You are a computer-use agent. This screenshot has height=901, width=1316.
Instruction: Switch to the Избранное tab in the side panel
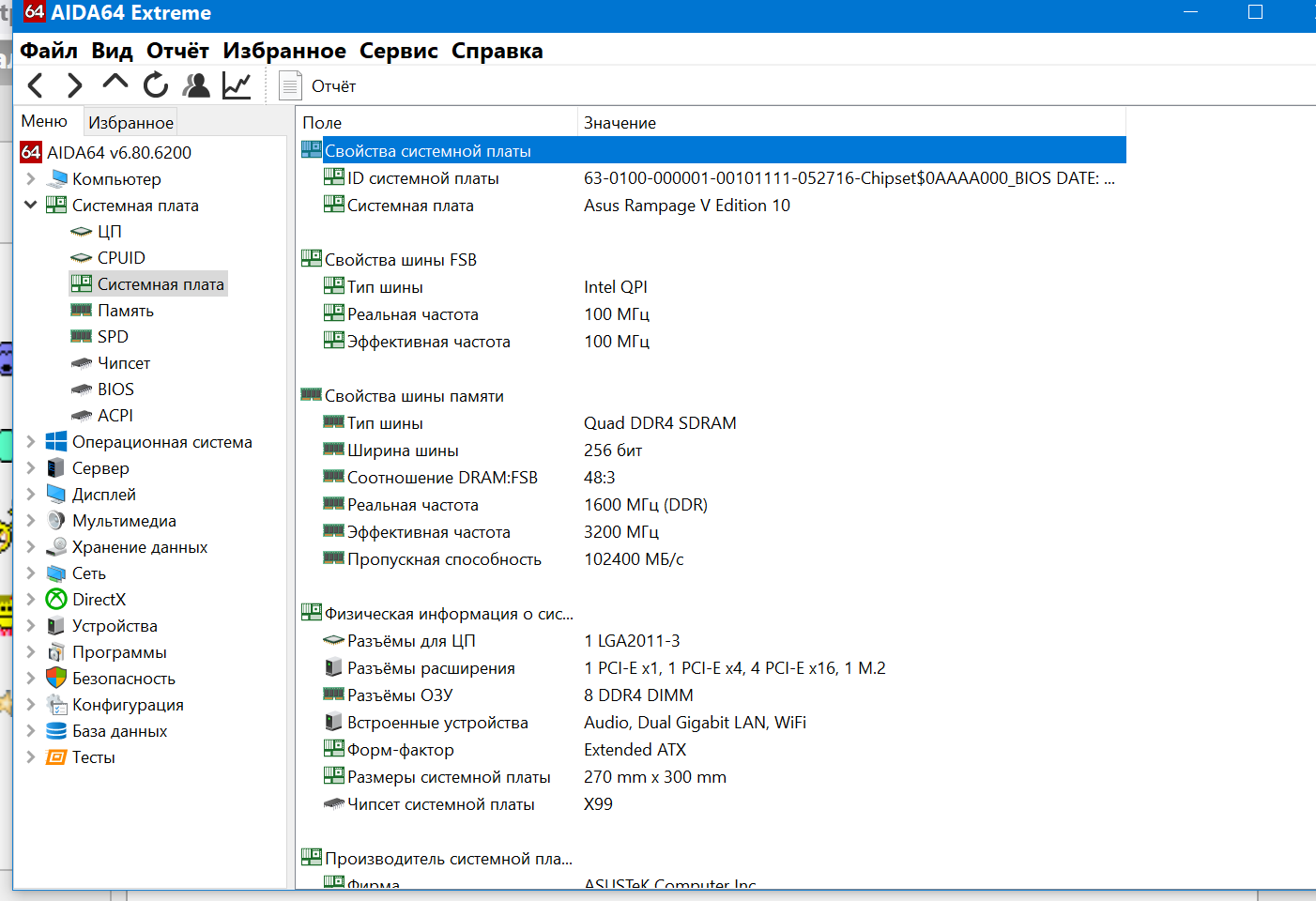[131, 122]
